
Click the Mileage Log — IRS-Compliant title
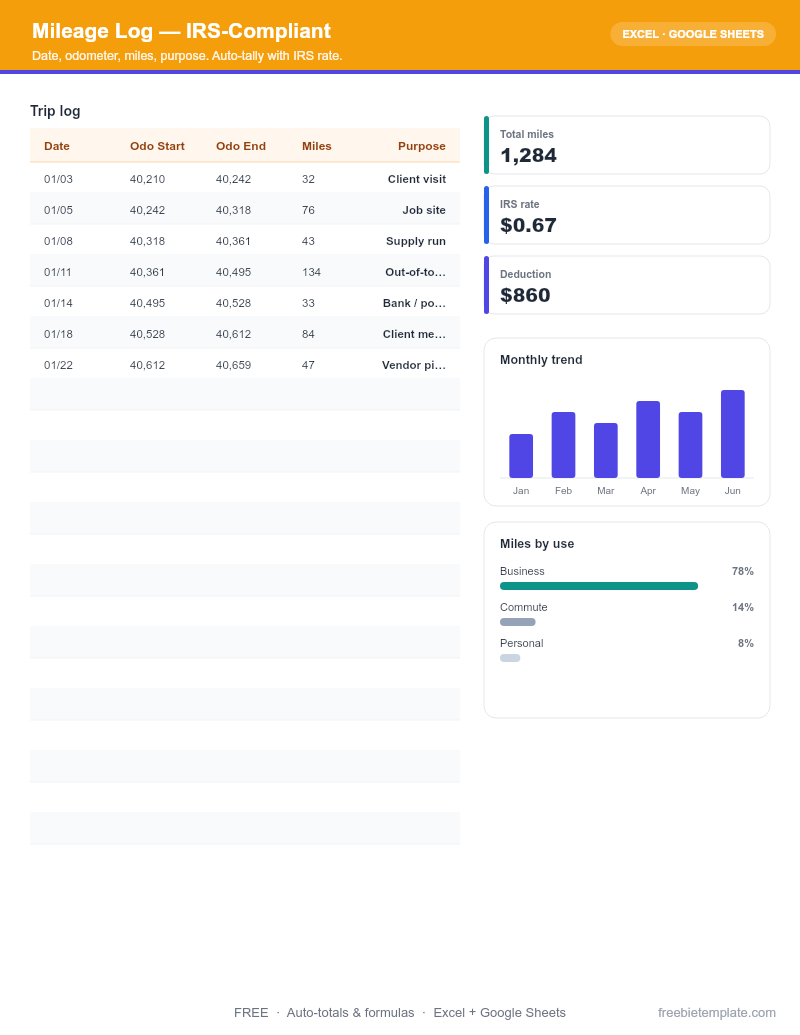182,31
